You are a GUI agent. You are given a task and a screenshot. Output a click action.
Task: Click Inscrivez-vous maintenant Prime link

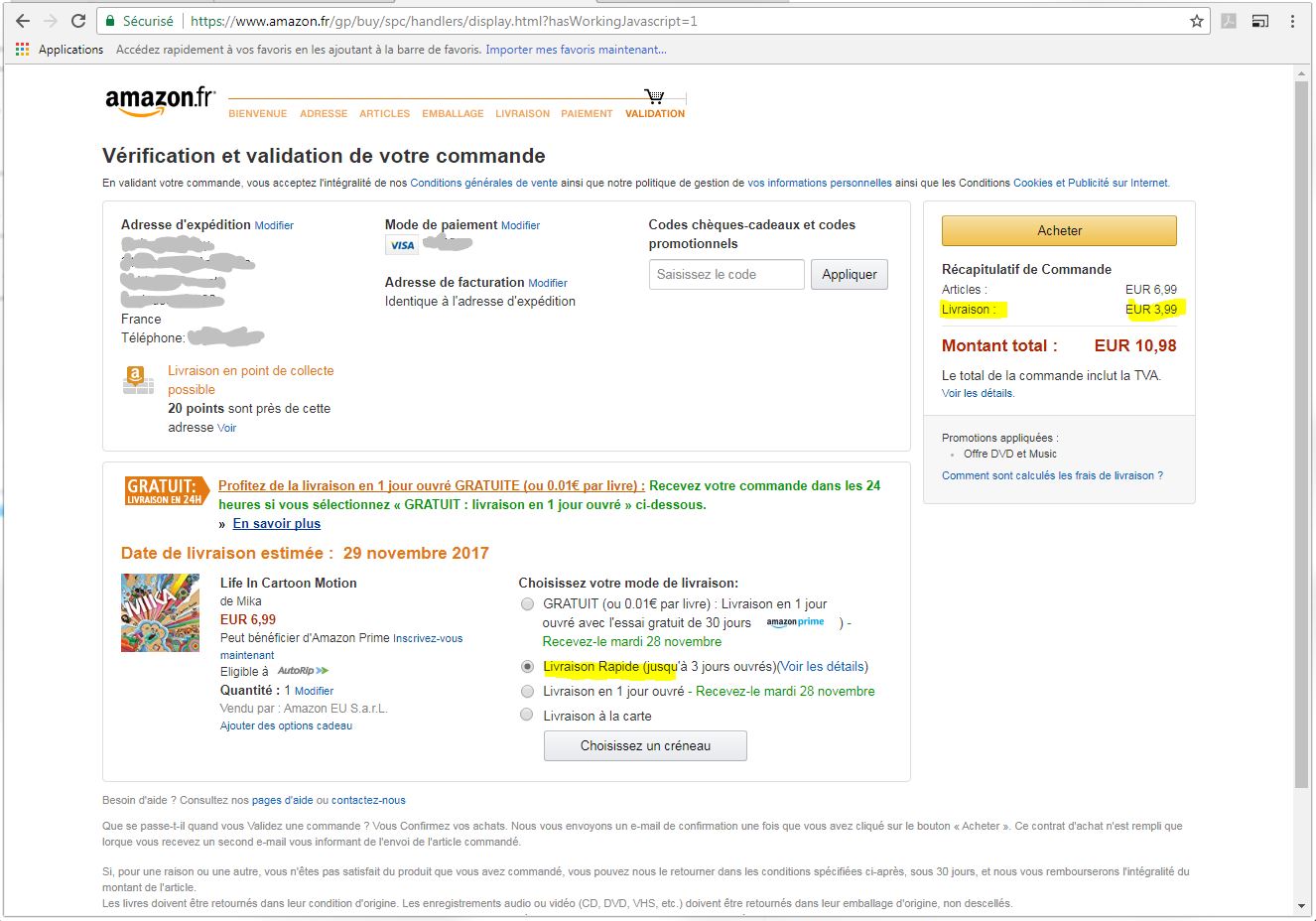tap(341, 646)
